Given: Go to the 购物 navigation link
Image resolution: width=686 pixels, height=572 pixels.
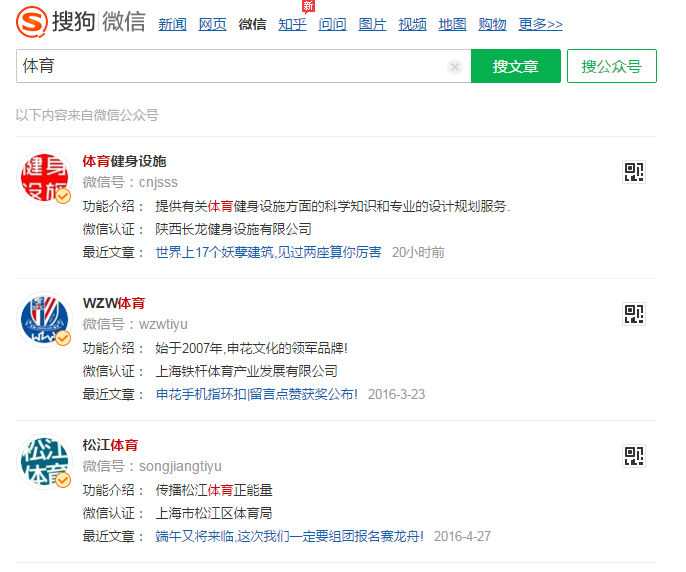Looking at the screenshot, I should click(x=493, y=24).
